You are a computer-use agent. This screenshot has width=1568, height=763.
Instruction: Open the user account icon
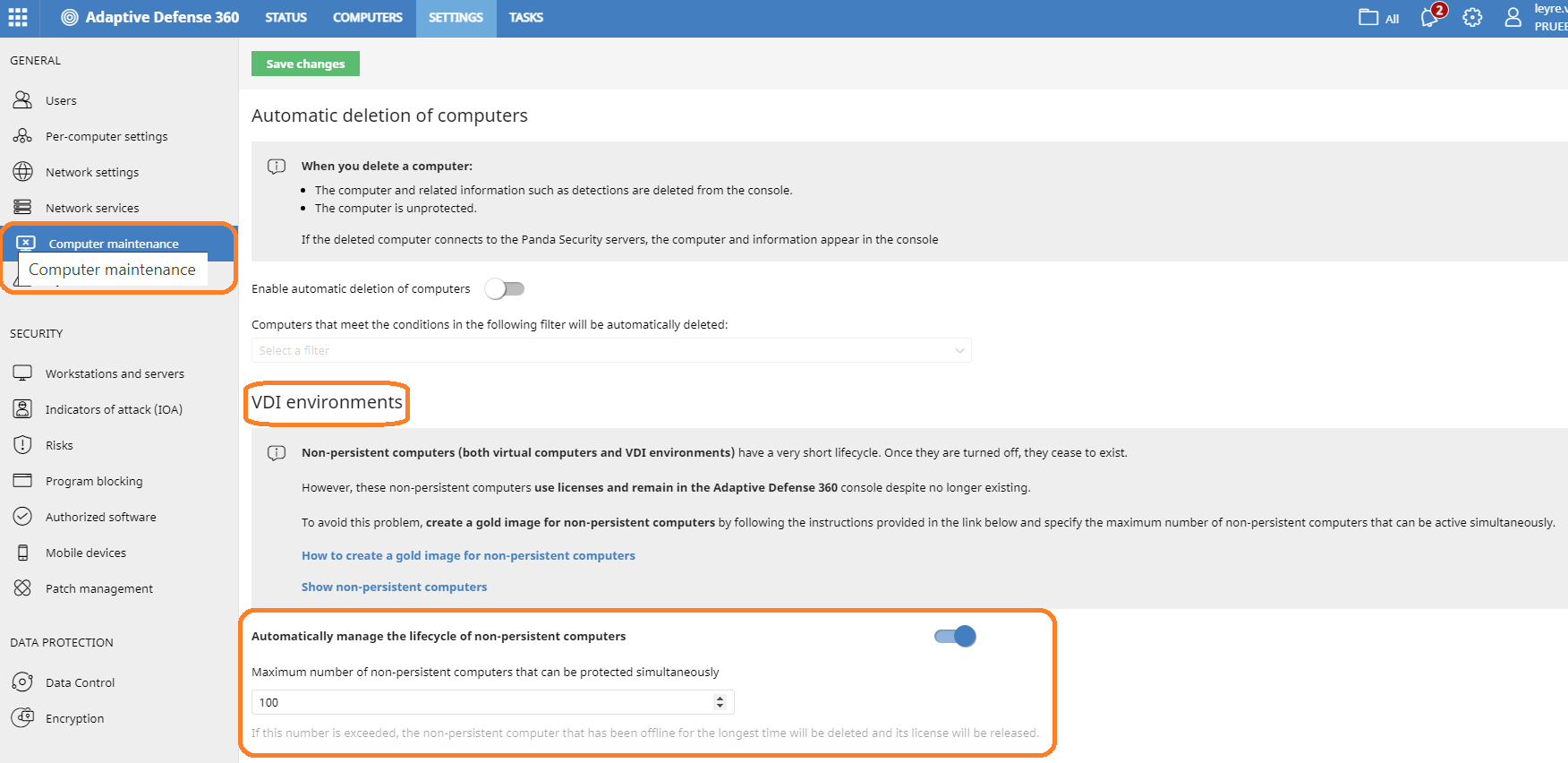tap(1513, 17)
